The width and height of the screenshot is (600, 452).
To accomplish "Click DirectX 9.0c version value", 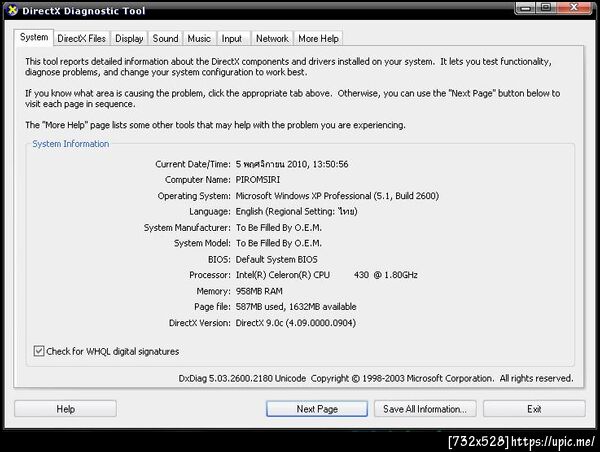I will tap(295, 323).
